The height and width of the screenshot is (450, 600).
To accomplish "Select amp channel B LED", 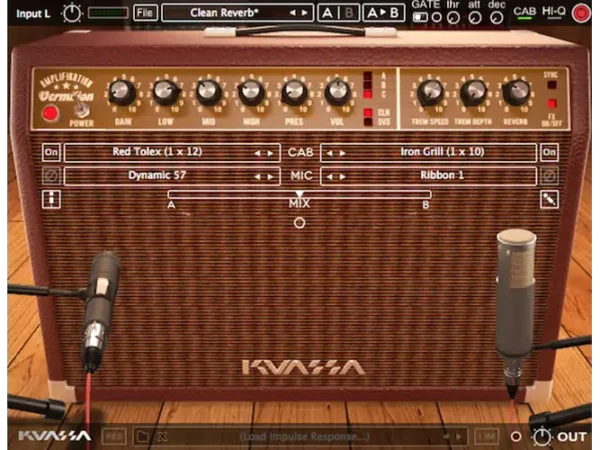I will [x=368, y=85].
